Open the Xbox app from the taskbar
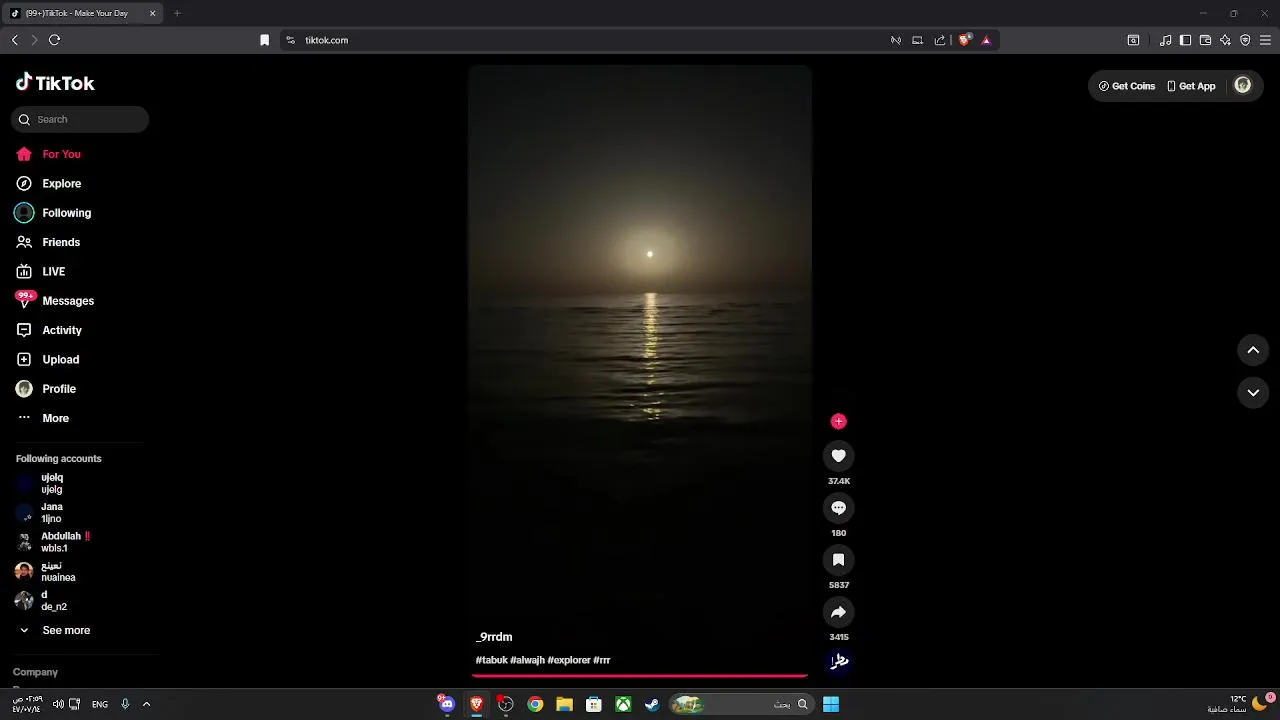 tap(623, 704)
